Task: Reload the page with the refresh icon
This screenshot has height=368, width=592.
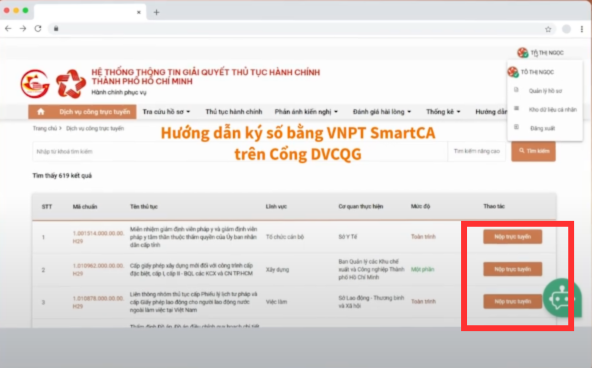Action: [38, 29]
